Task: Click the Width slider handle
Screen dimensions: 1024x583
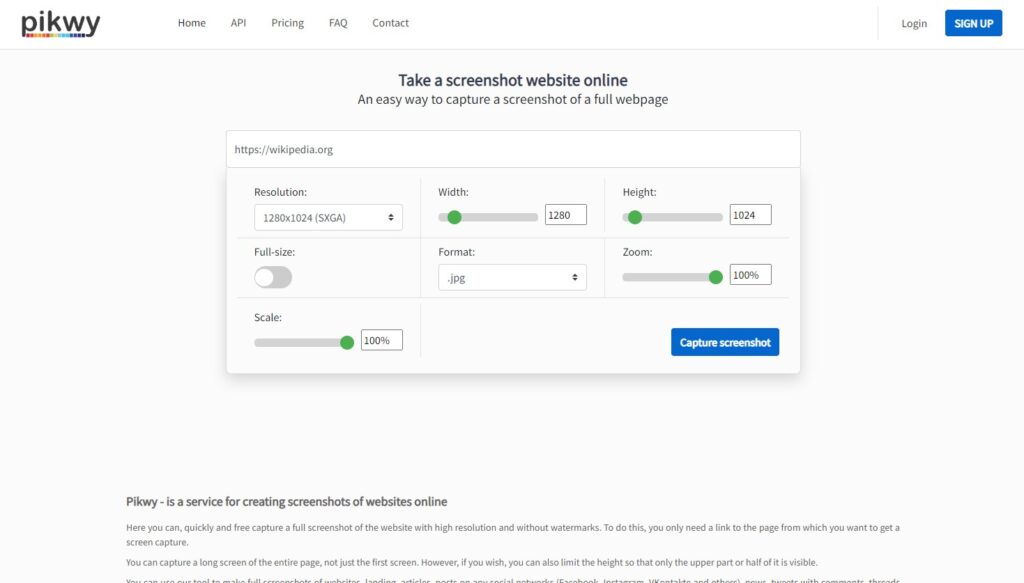Action: (454, 217)
